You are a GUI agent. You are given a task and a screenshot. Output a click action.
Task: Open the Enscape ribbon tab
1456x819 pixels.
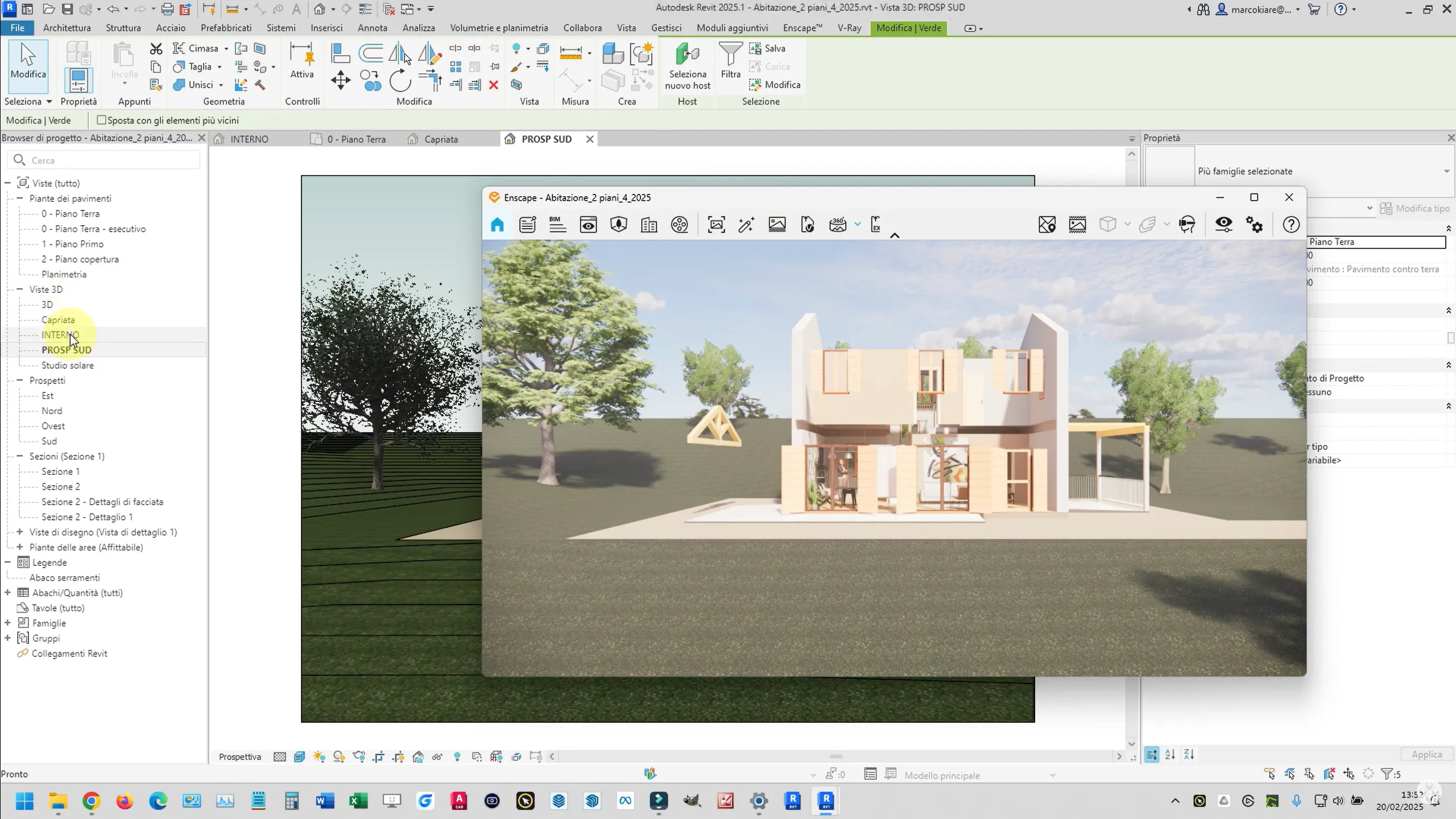pos(802,28)
